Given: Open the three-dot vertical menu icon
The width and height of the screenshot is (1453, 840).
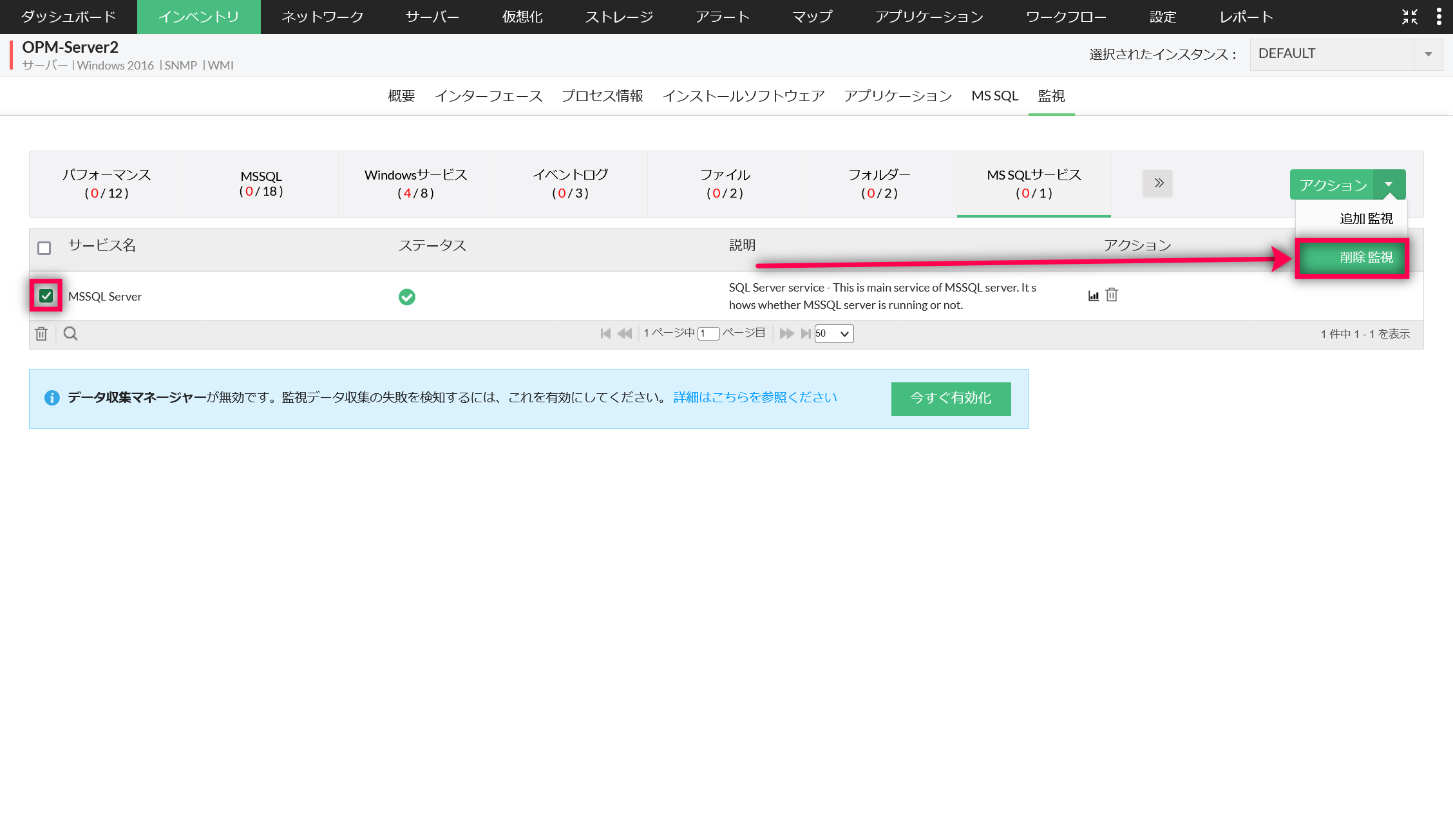Looking at the screenshot, I should pyautogui.click(x=1439, y=17).
